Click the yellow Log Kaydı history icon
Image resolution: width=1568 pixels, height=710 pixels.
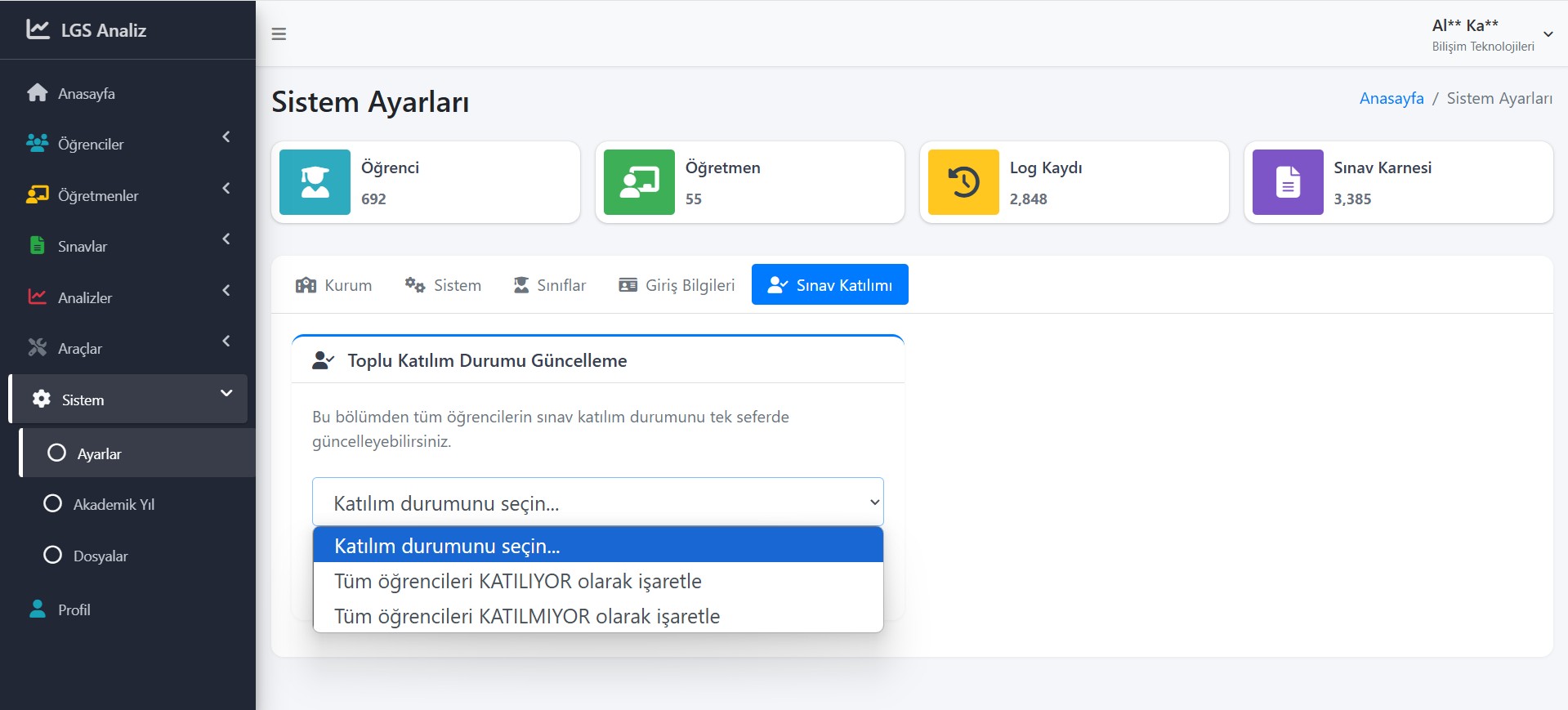[x=963, y=182]
